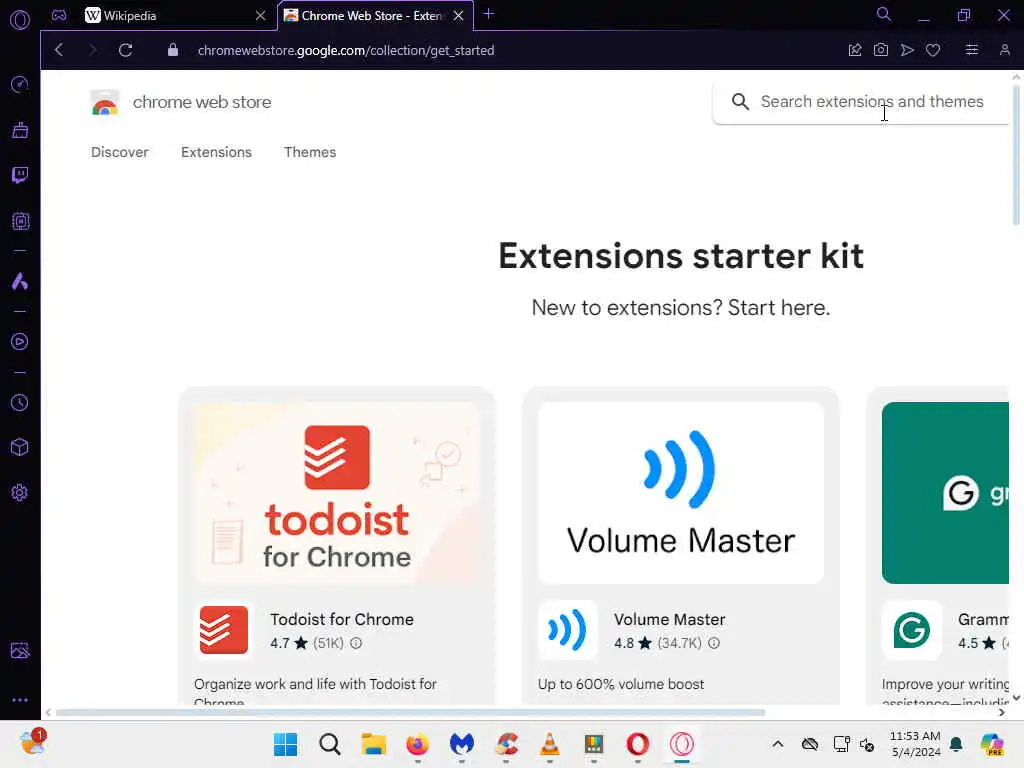The width and height of the screenshot is (1024, 768).
Task: Click the Chrome Web Store rainbow logo
Action: (104, 103)
